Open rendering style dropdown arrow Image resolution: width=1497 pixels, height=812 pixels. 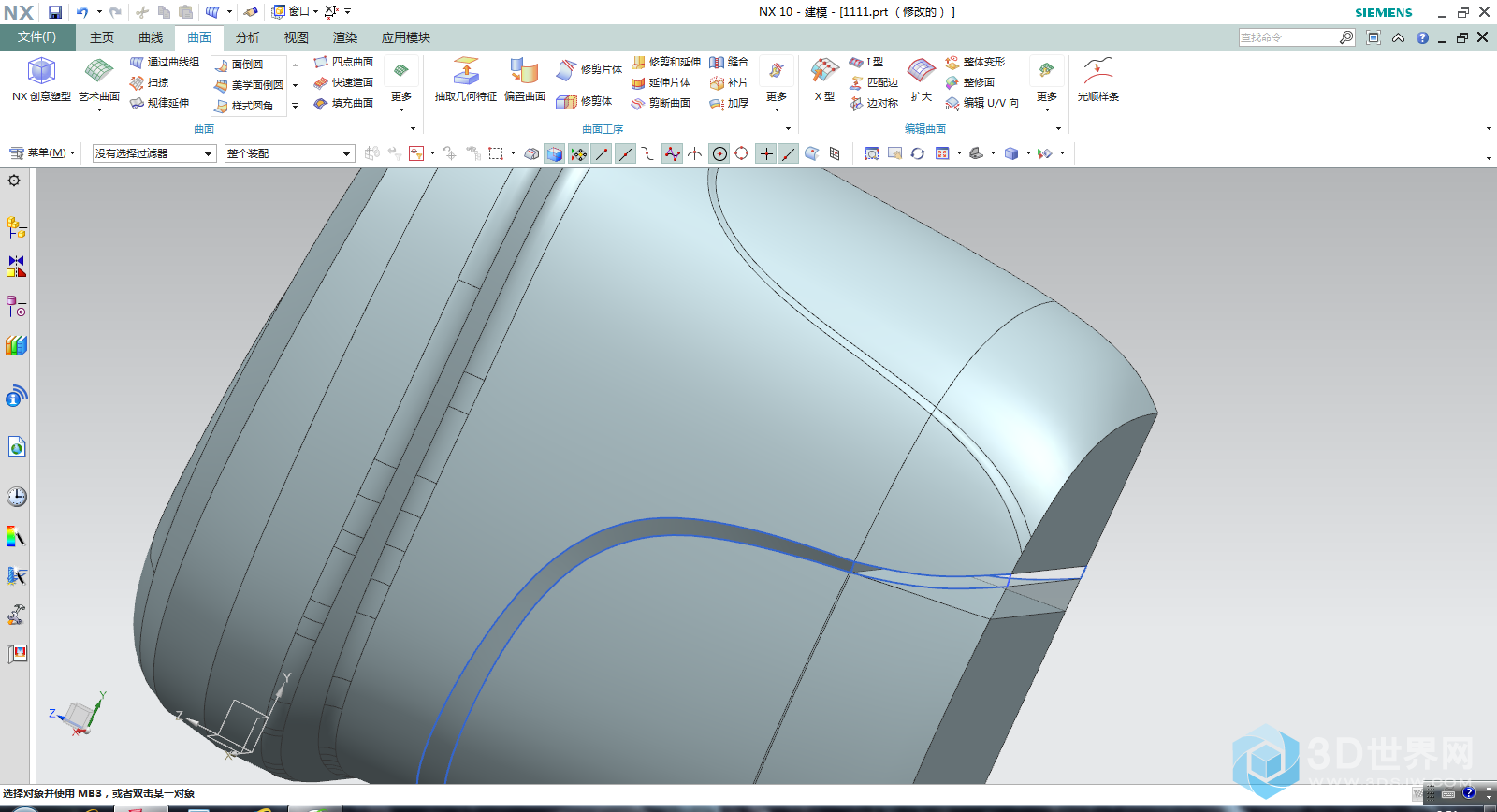click(1027, 153)
